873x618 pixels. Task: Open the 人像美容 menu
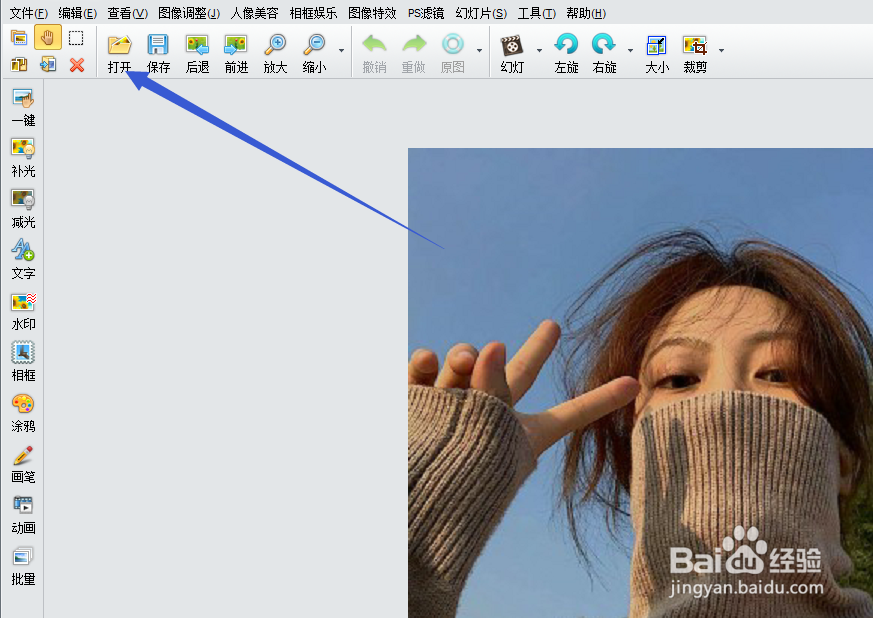(x=254, y=13)
